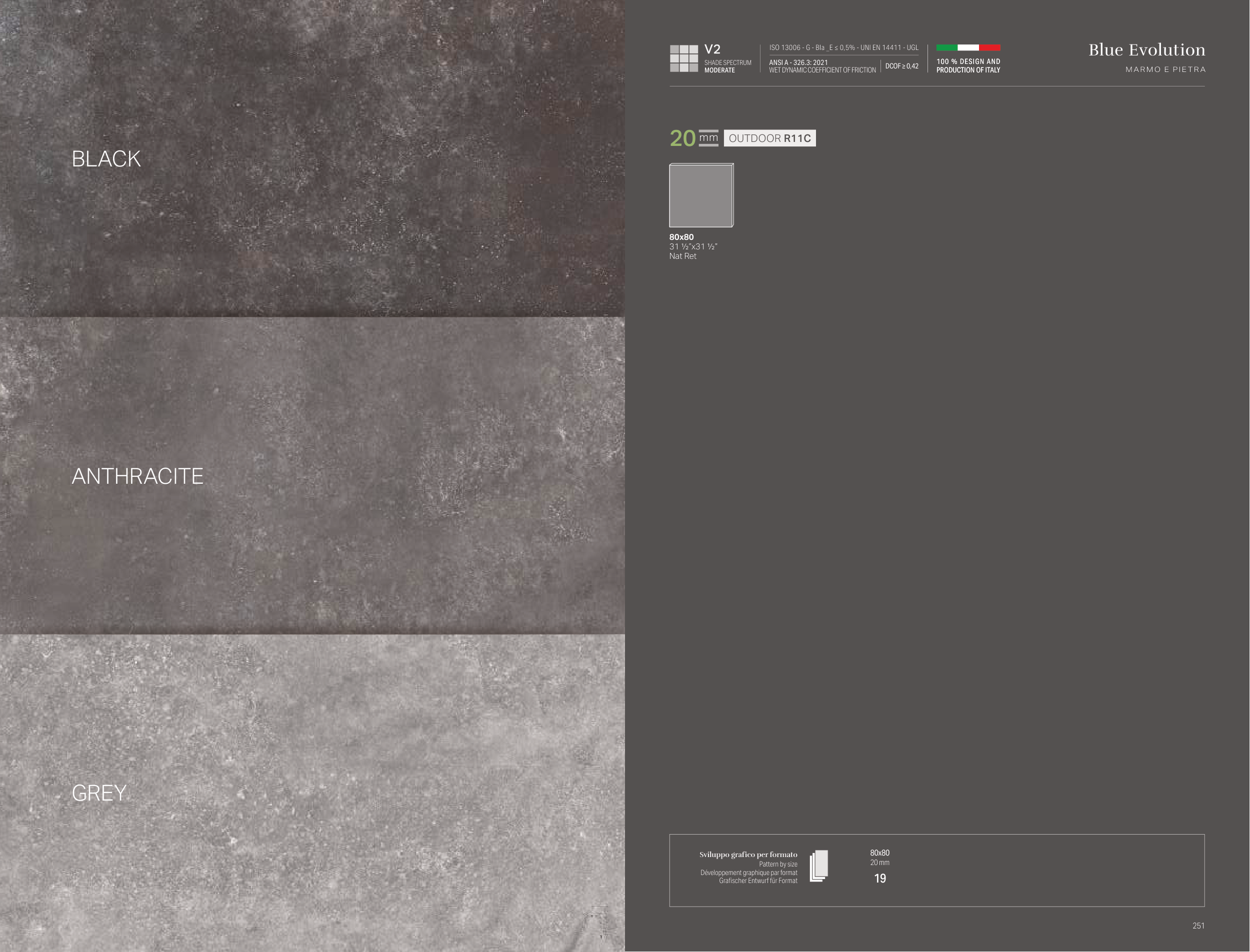Click the Nat Ret finish label
This screenshot has width=1250, height=952.
(682, 256)
